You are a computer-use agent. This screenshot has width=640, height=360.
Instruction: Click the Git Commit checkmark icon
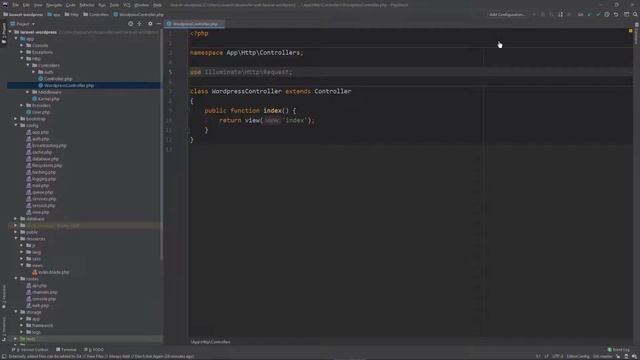[598, 14]
